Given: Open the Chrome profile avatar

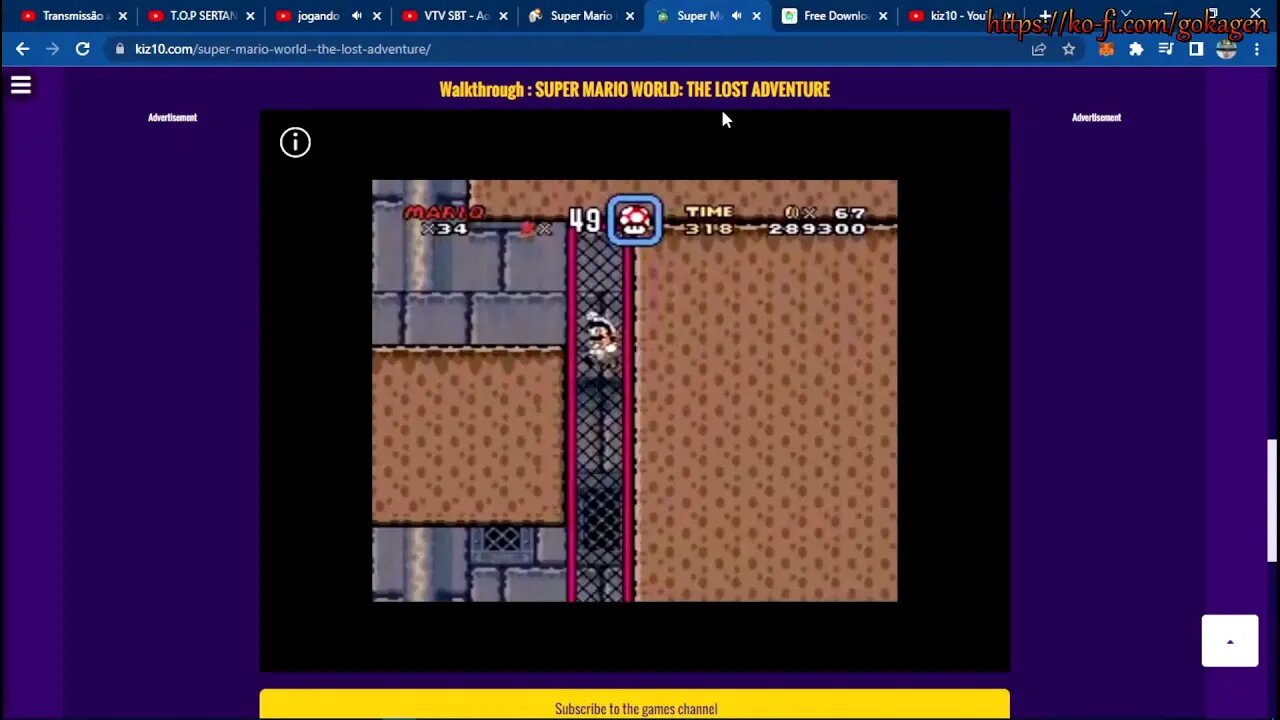Looking at the screenshot, I should tap(1227, 49).
